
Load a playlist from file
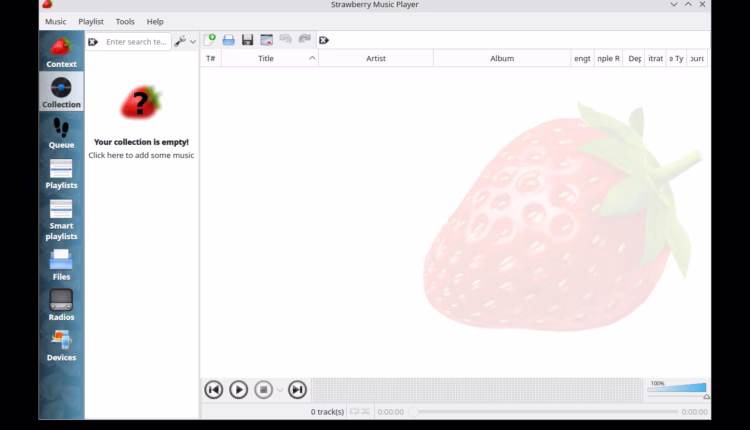coord(229,40)
